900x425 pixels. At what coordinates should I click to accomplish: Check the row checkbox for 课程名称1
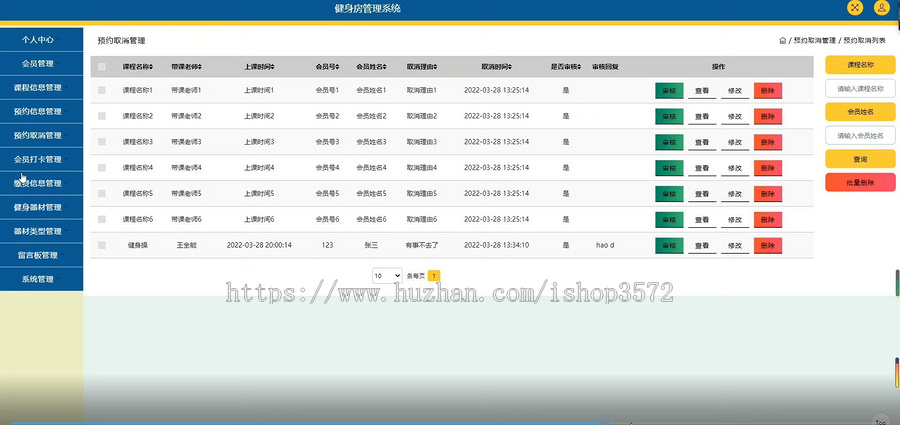[102, 90]
